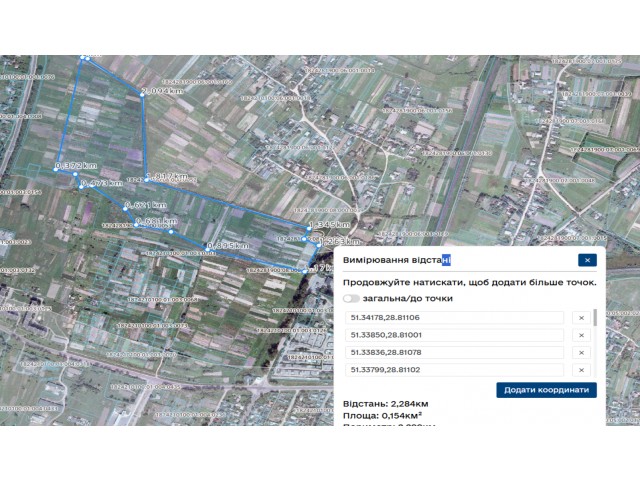Remove the 51.33799,28.81102 coordinate row
This screenshot has height=480, width=640.
tap(581, 370)
